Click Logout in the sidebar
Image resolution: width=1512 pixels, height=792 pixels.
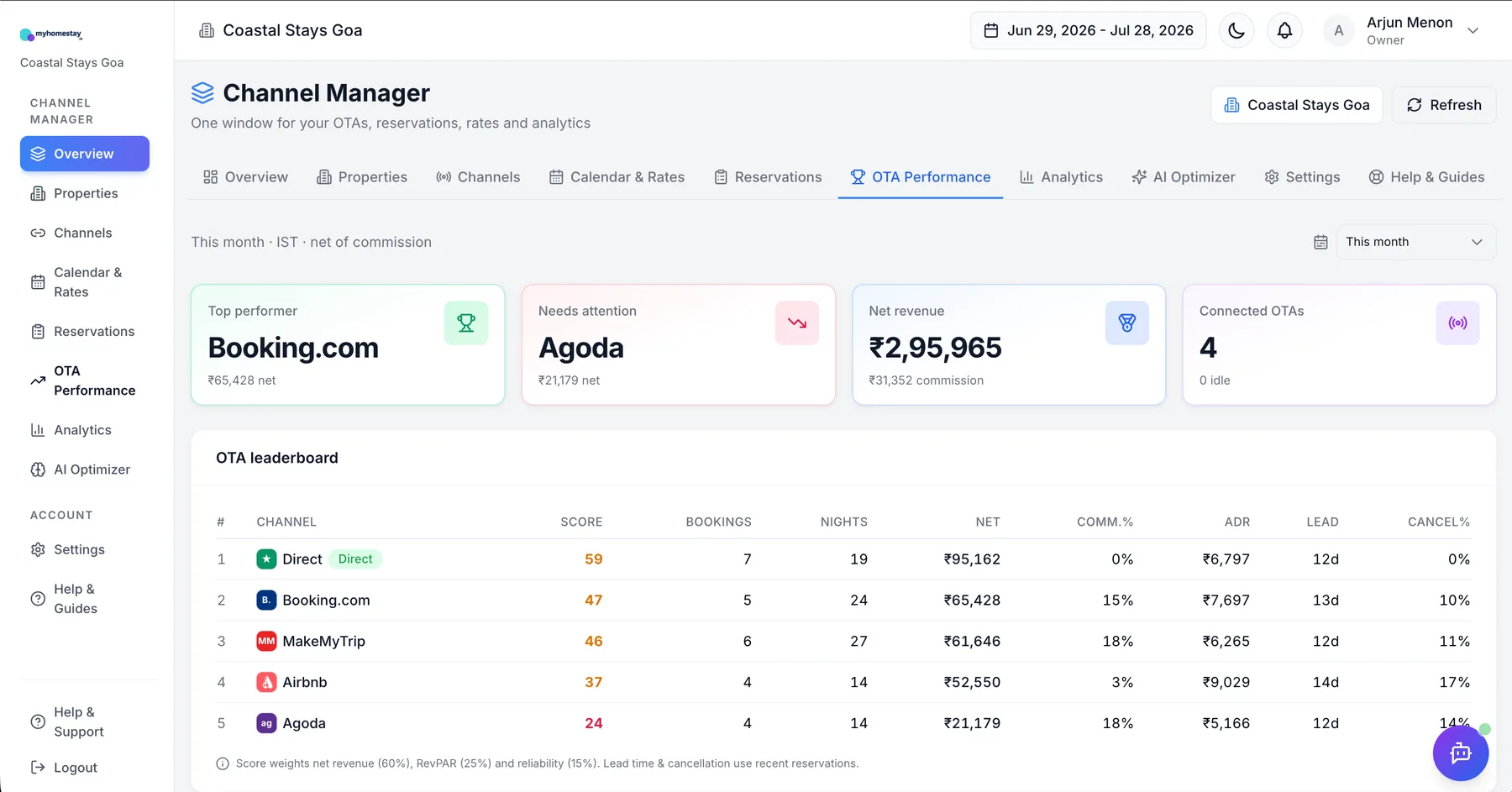coord(85,768)
